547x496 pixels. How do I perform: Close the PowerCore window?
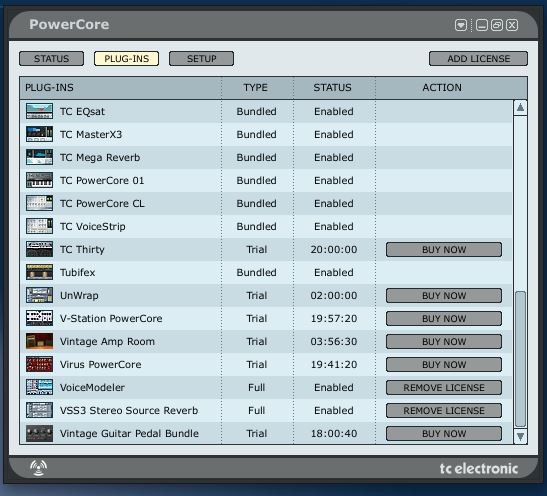click(512, 25)
